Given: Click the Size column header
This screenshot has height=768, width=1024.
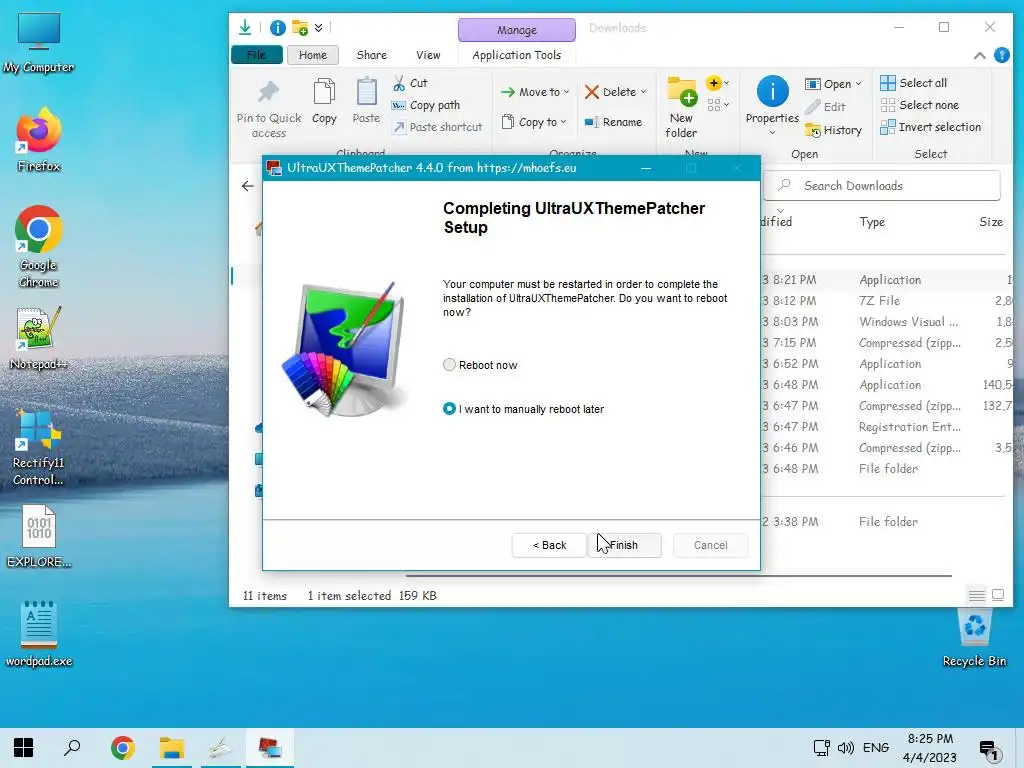Looking at the screenshot, I should coord(991,222).
